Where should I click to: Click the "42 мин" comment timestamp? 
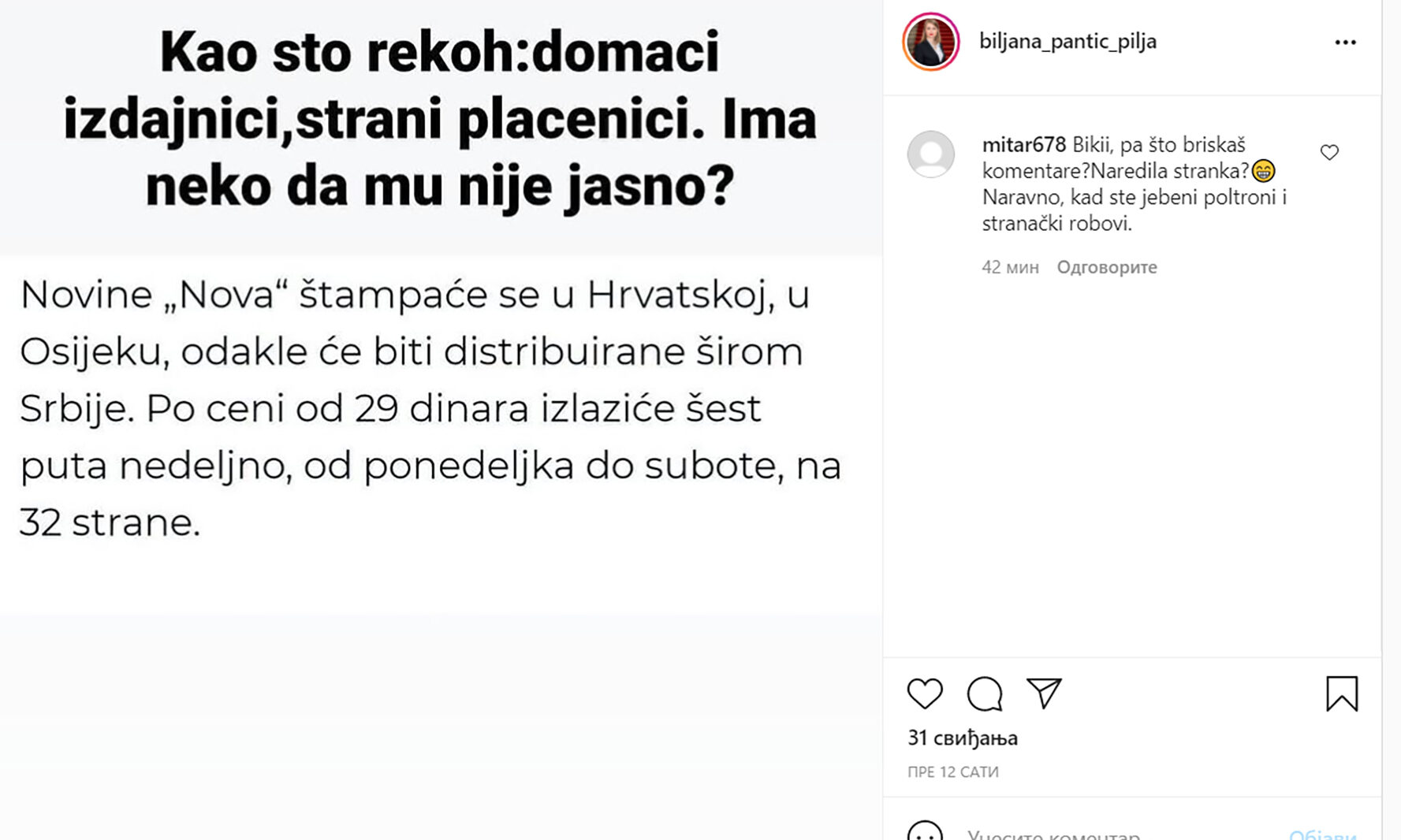coord(1010,267)
